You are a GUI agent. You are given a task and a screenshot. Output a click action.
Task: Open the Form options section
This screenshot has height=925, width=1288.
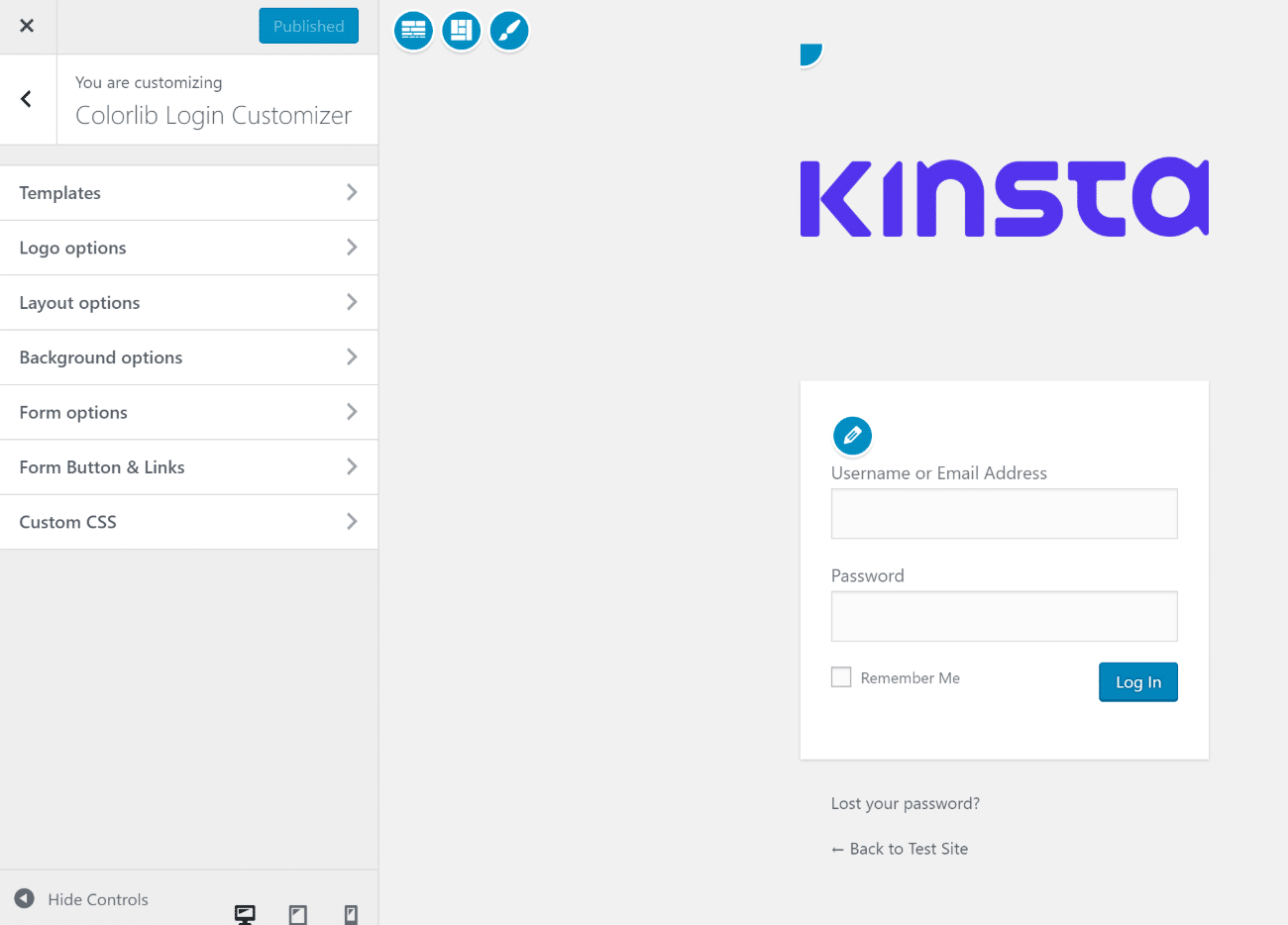click(x=189, y=412)
